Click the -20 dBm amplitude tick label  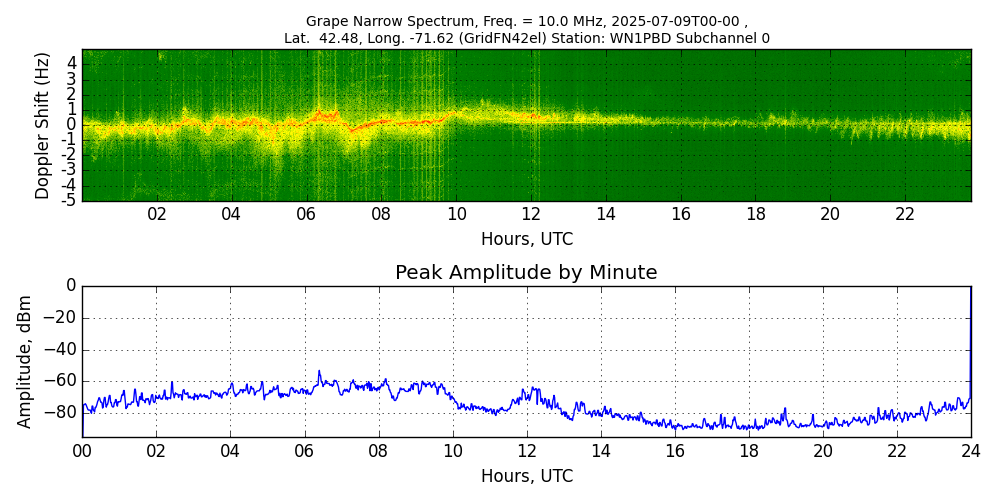tap(61, 318)
